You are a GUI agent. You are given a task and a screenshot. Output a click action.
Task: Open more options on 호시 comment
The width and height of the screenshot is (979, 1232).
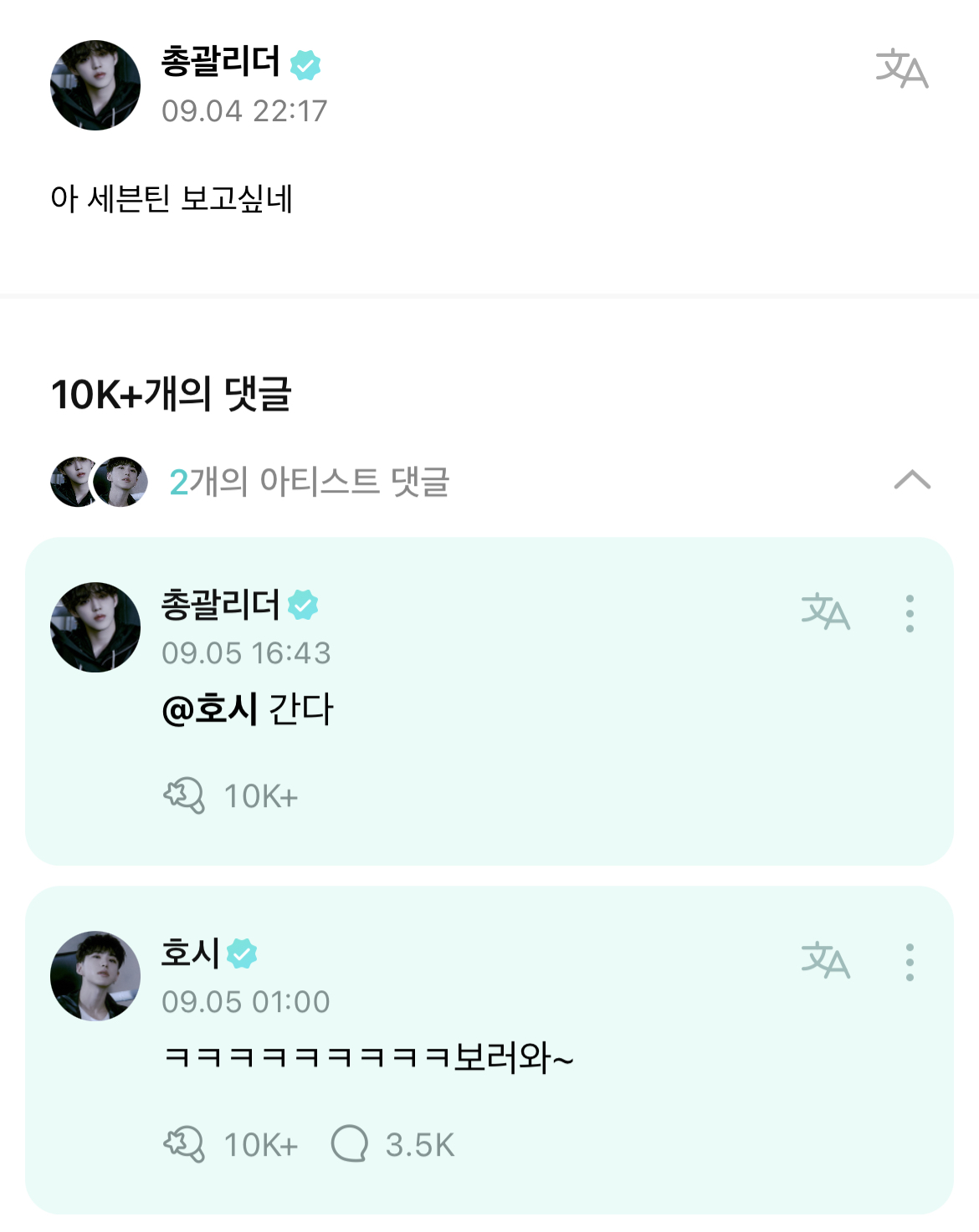(x=910, y=963)
